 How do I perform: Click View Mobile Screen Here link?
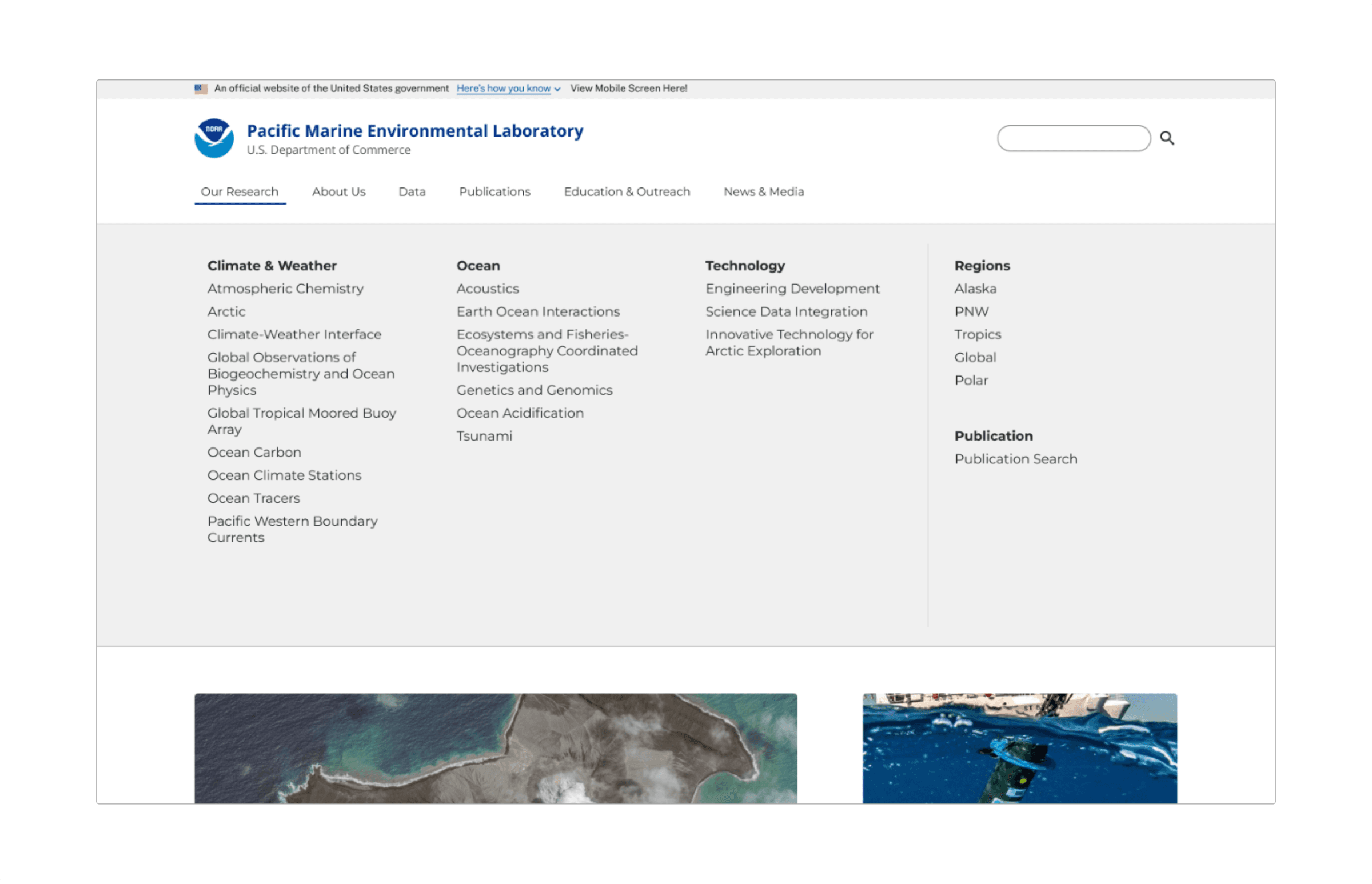[628, 89]
